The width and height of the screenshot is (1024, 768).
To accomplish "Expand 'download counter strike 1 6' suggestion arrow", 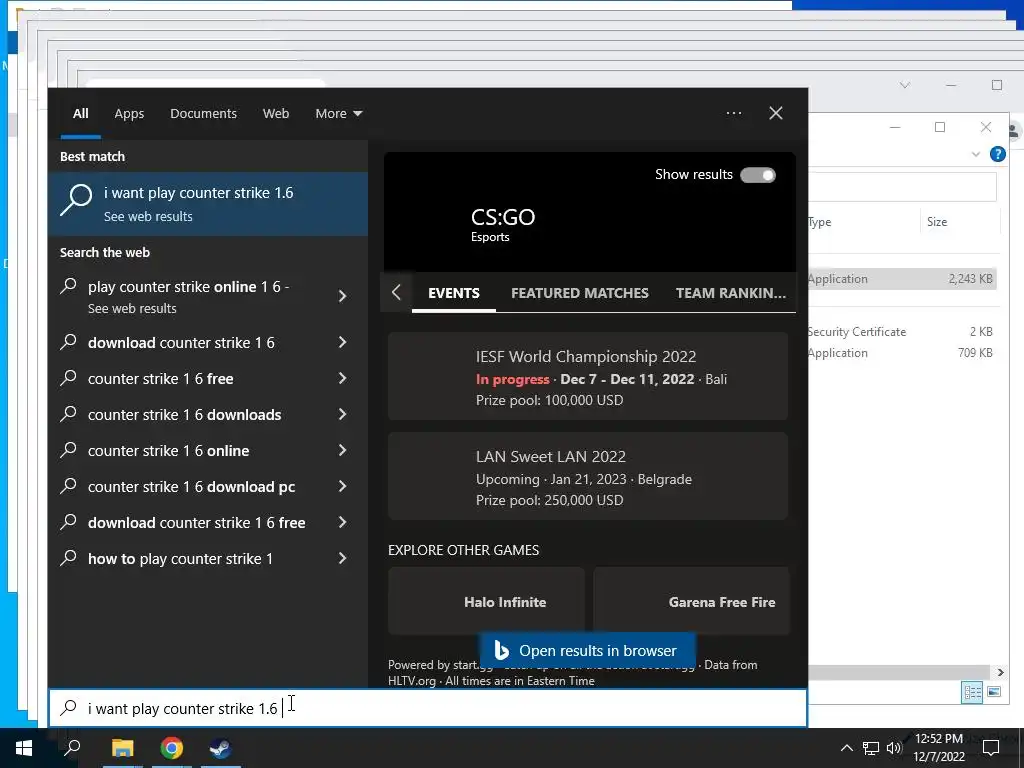I will coord(342,342).
